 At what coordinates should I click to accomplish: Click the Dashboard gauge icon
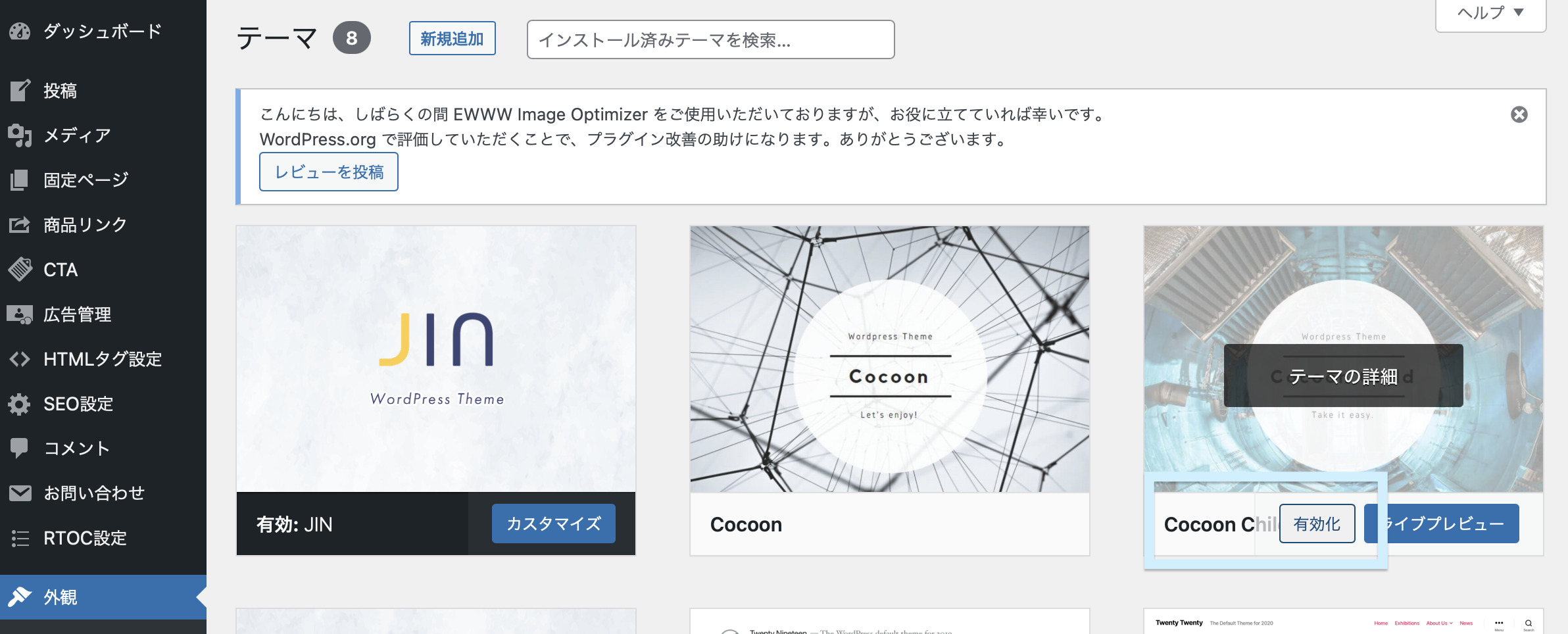20,31
